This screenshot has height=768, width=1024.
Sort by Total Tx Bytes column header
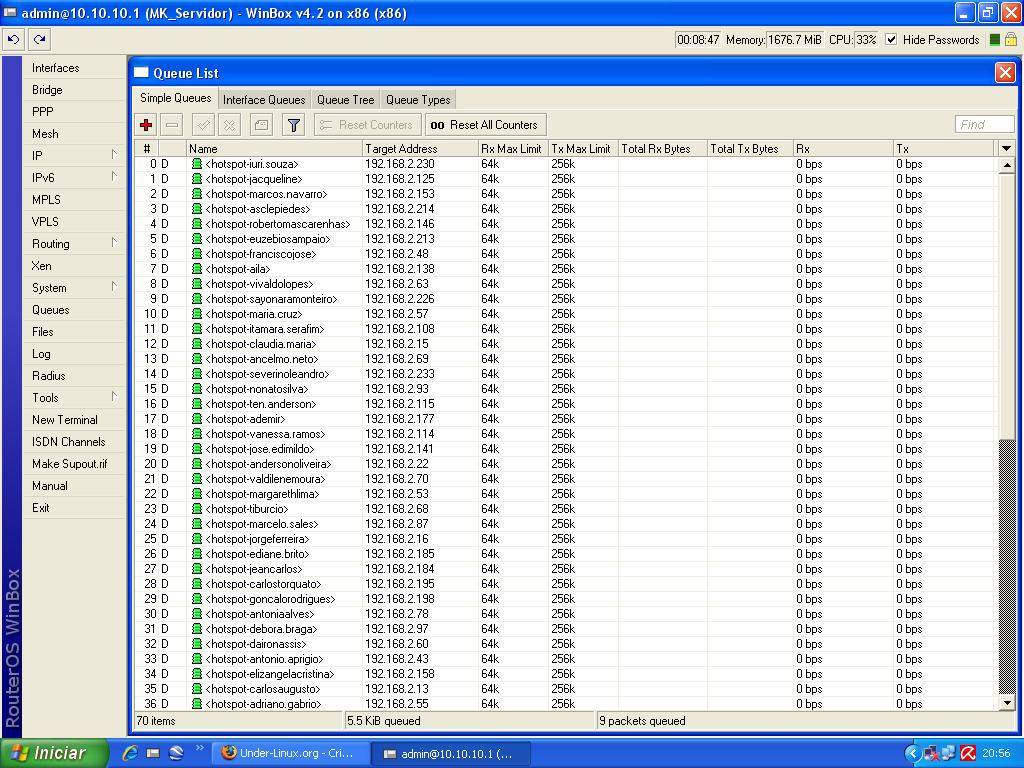click(x=750, y=149)
